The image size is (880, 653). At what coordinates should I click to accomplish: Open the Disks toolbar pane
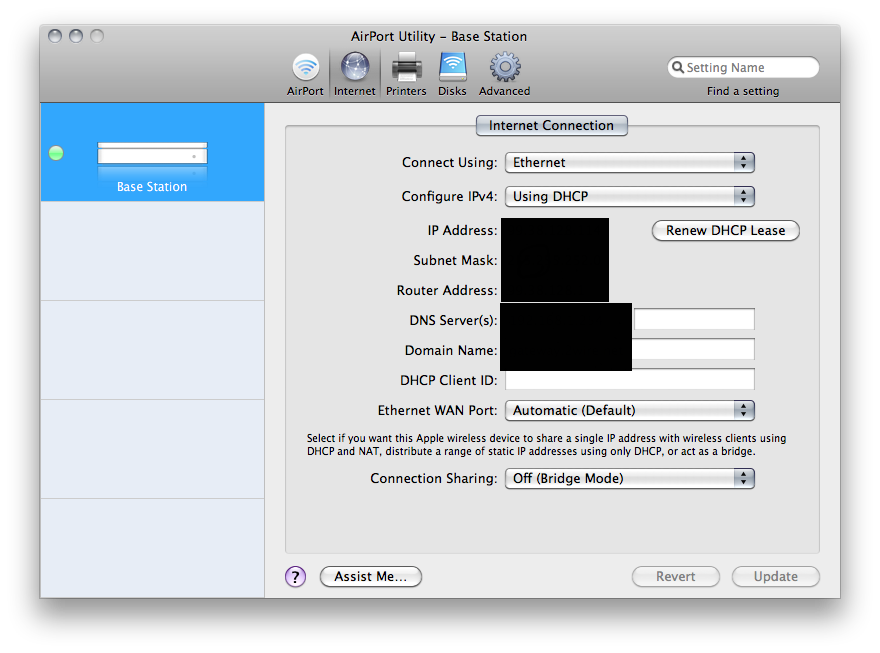tap(452, 75)
